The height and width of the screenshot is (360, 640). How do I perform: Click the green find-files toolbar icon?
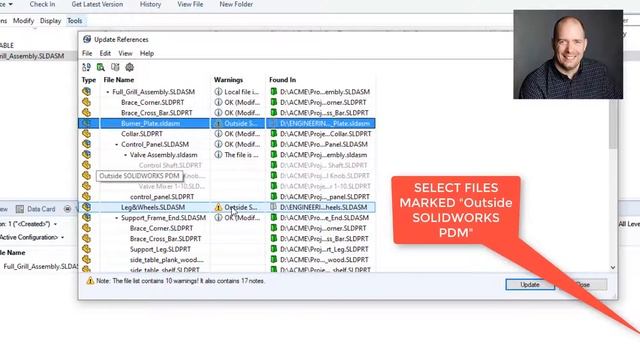pyautogui.click(x=101, y=67)
